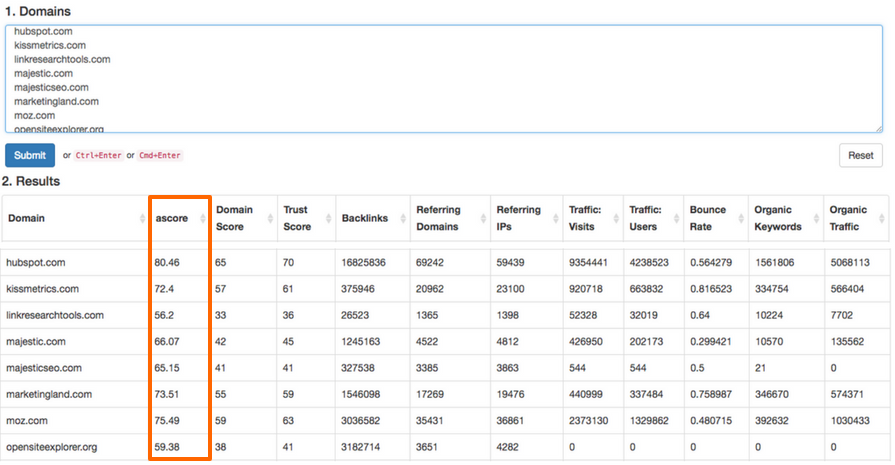Click organic keywords value 1561806
Viewport: 895px width, 465px height.
[775, 262]
